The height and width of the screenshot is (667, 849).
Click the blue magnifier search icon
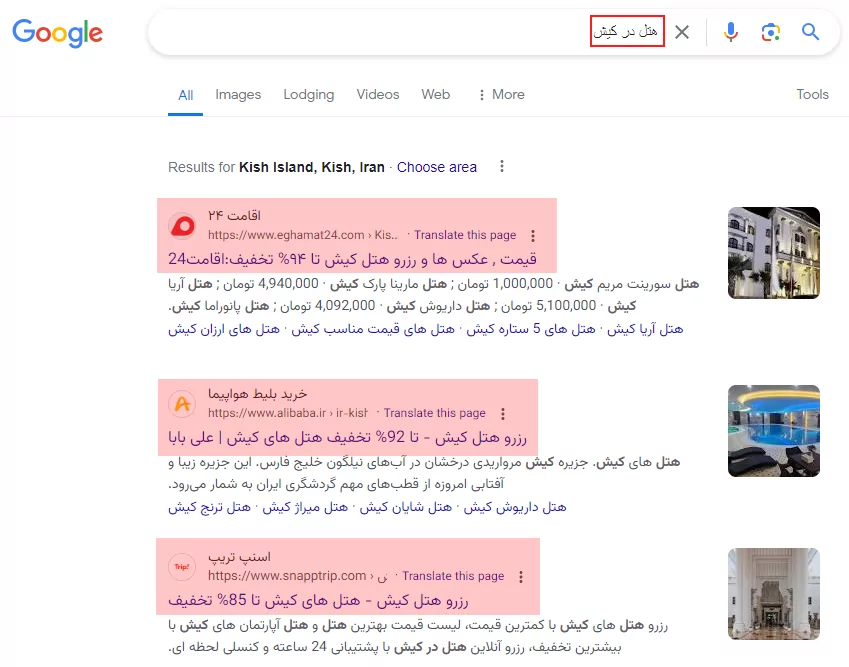pos(810,32)
